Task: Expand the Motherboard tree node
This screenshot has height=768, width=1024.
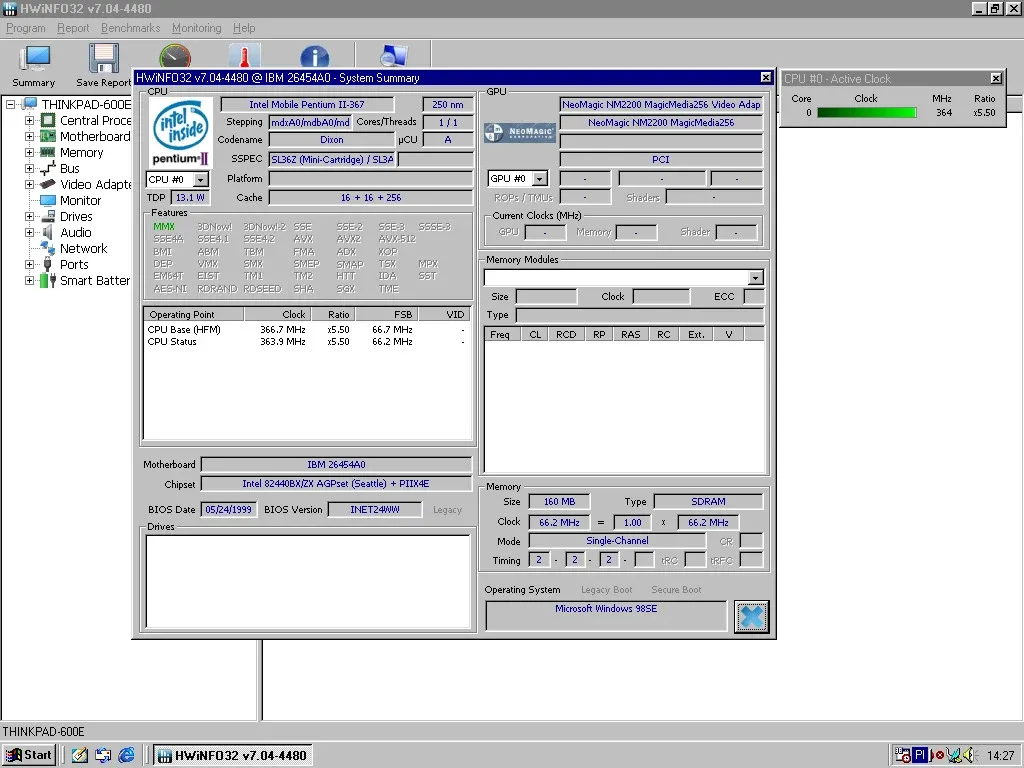Action: point(29,136)
